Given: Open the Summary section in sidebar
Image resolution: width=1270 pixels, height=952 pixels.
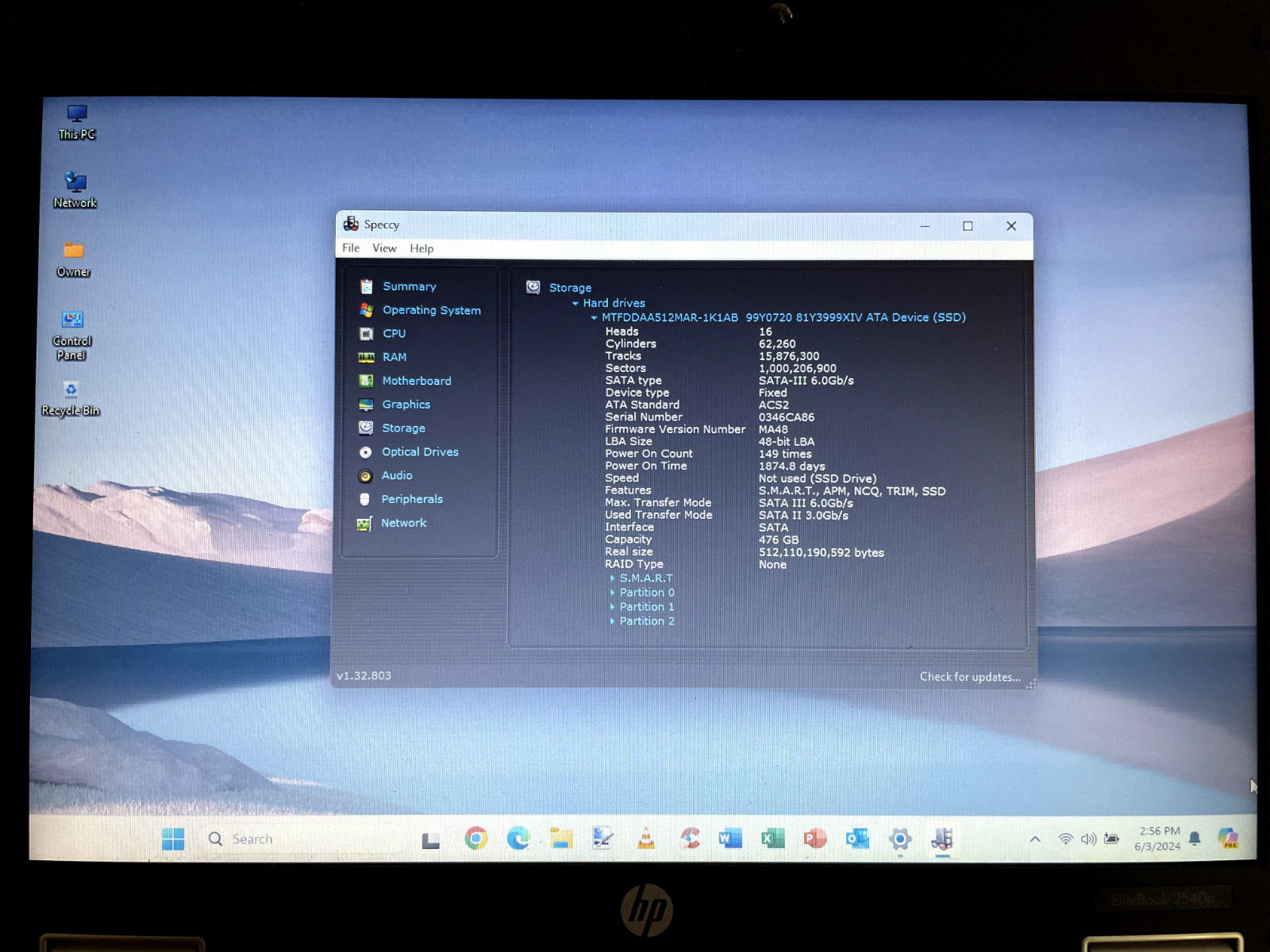Looking at the screenshot, I should (x=409, y=286).
